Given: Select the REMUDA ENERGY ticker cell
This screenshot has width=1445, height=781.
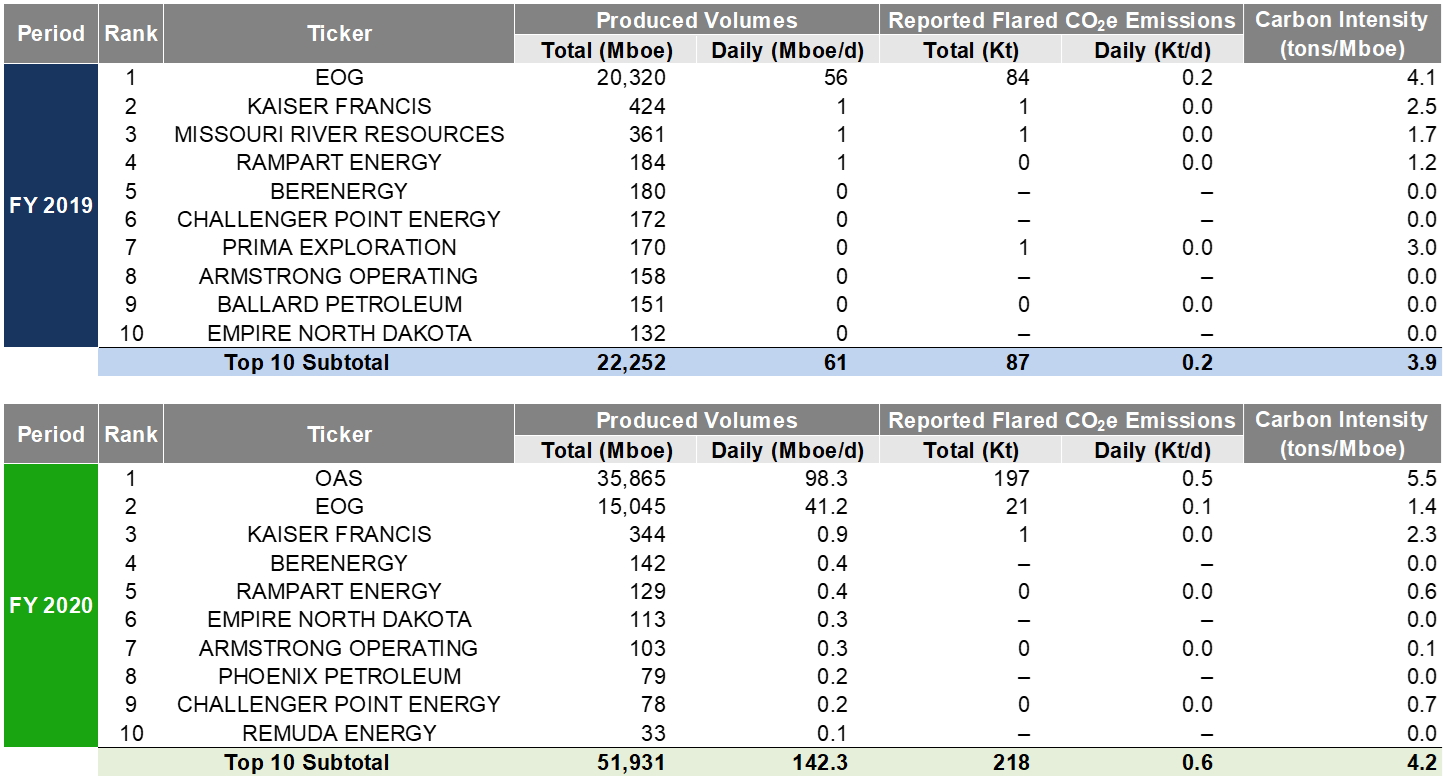Looking at the screenshot, I should click(x=339, y=733).
